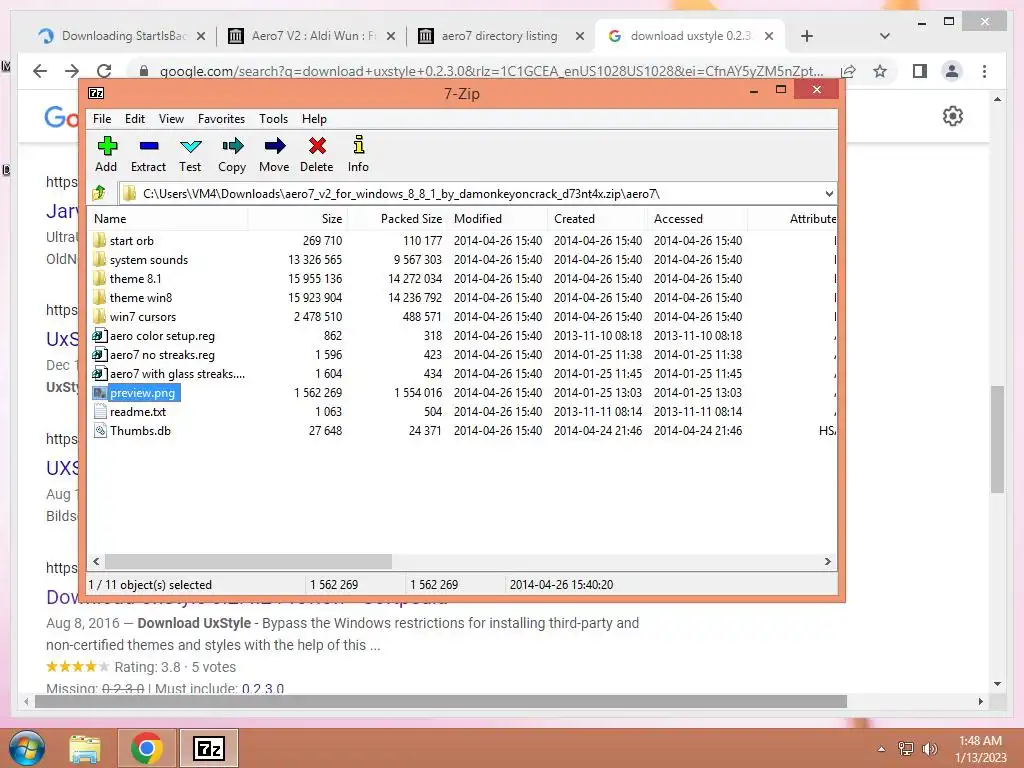Select the readme.txt file
Viewport: 1024px width, 768px height.
point(129,411)
